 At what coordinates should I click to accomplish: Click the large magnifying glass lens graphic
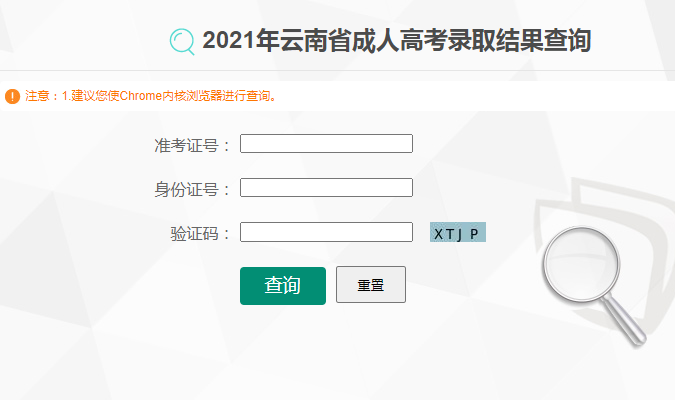click(x=581, y=264)
